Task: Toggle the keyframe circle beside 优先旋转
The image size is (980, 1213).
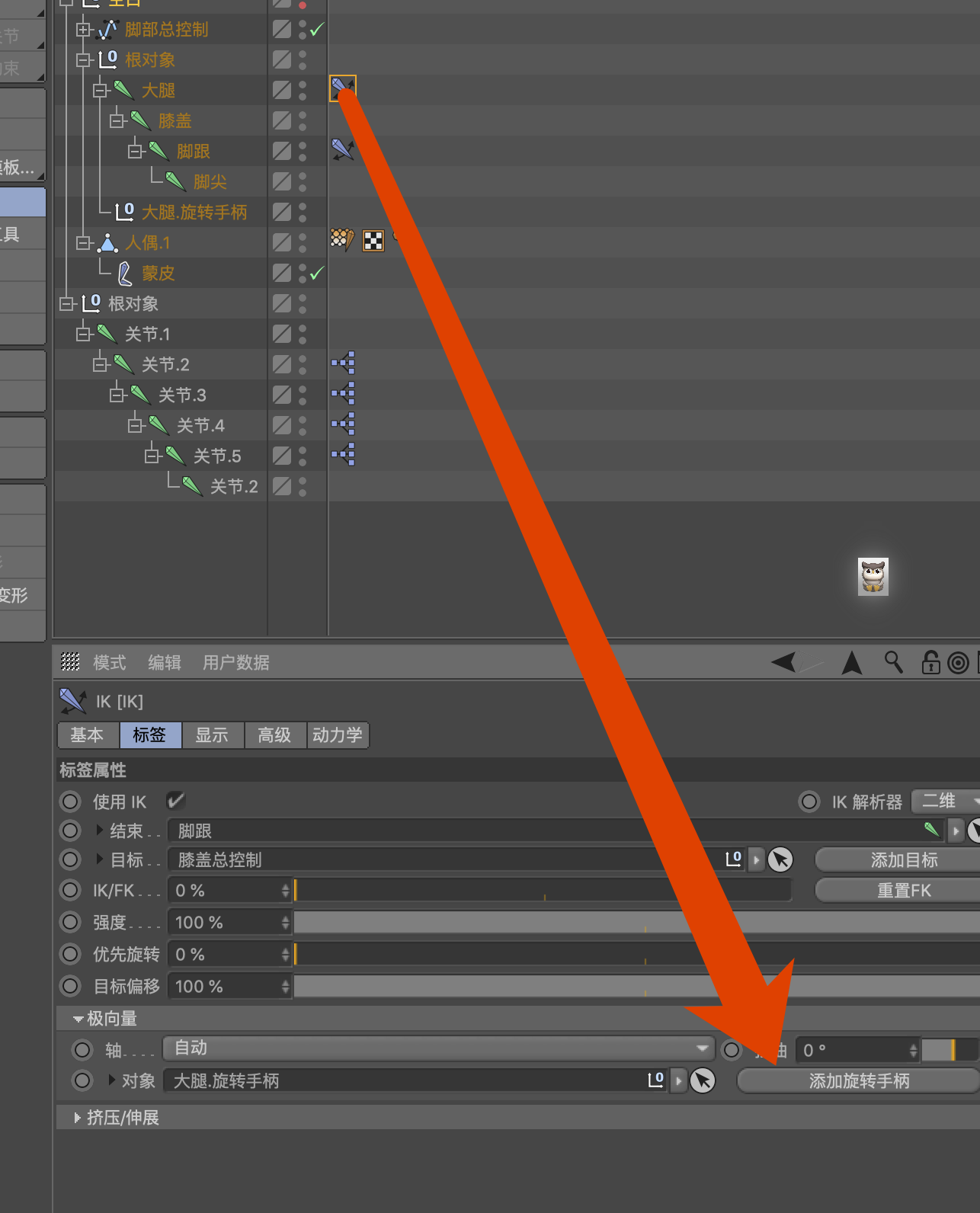Action: point(70,954)
